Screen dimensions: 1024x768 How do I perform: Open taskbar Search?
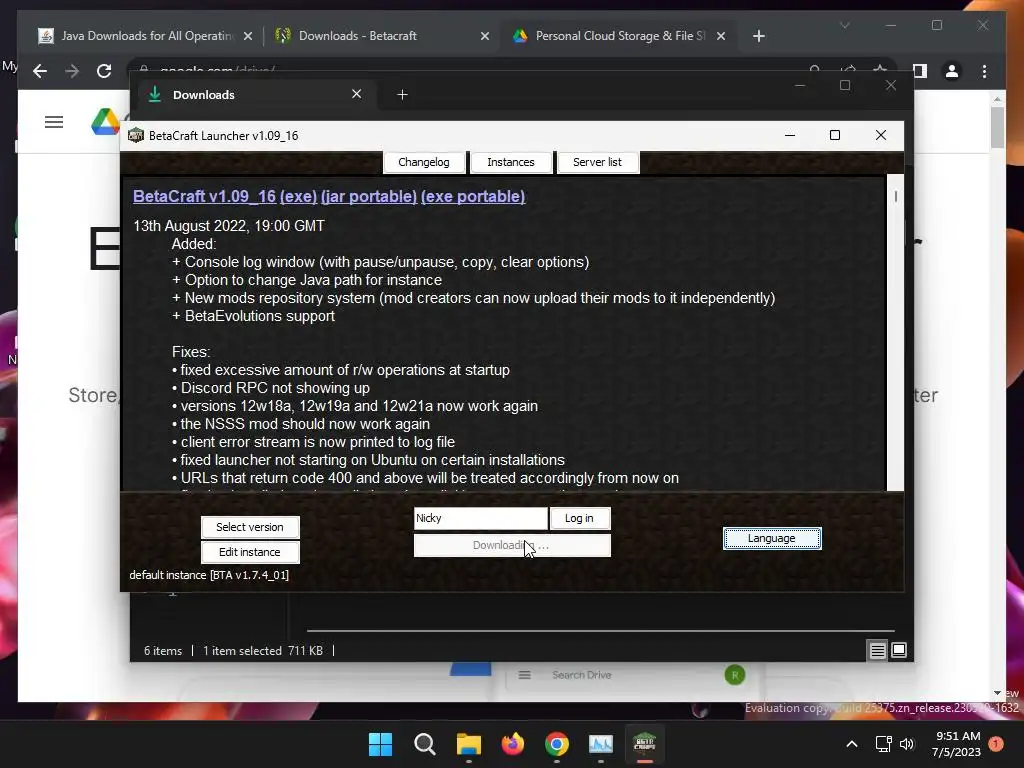pos(424,744)
